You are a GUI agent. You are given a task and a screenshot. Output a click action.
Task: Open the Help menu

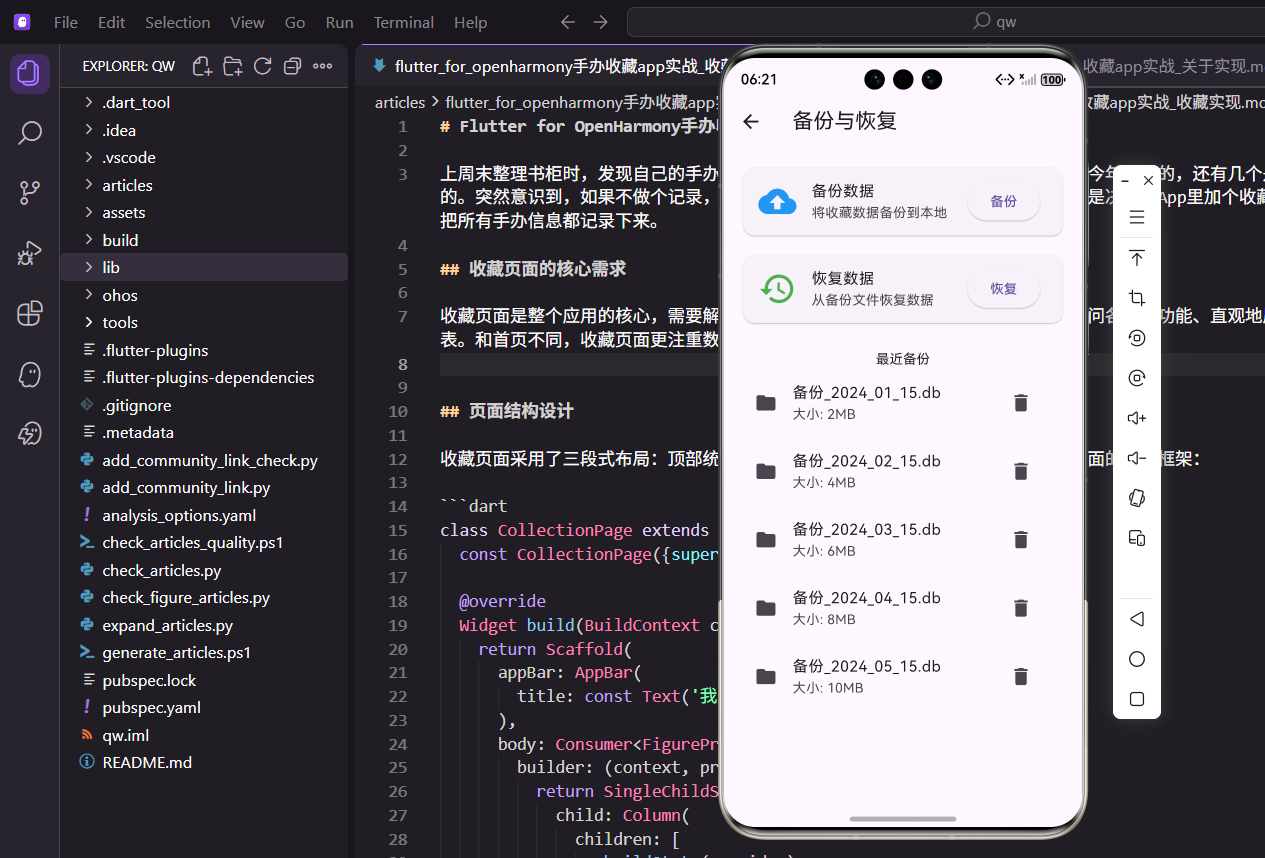(470, 22)
